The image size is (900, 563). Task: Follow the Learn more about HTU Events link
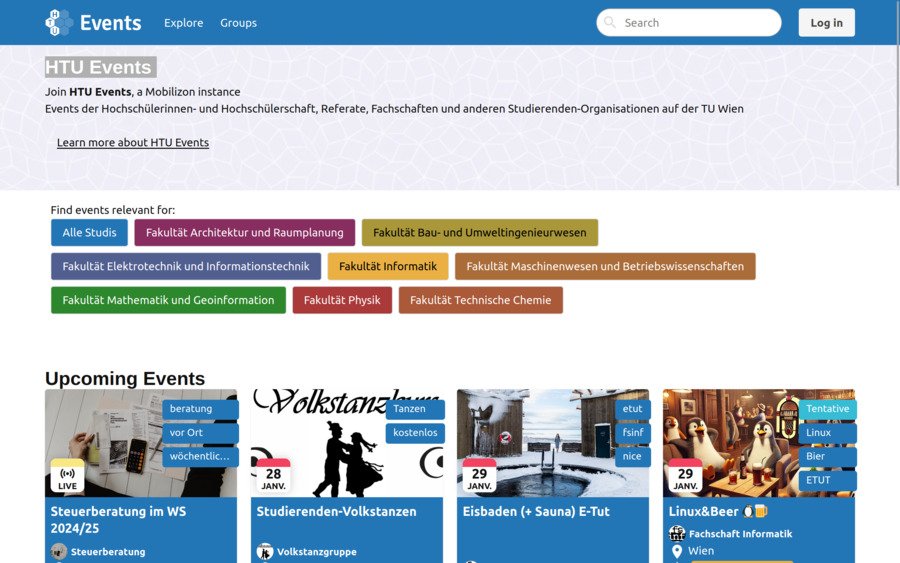pyautogui.click(x=133, y=142)
